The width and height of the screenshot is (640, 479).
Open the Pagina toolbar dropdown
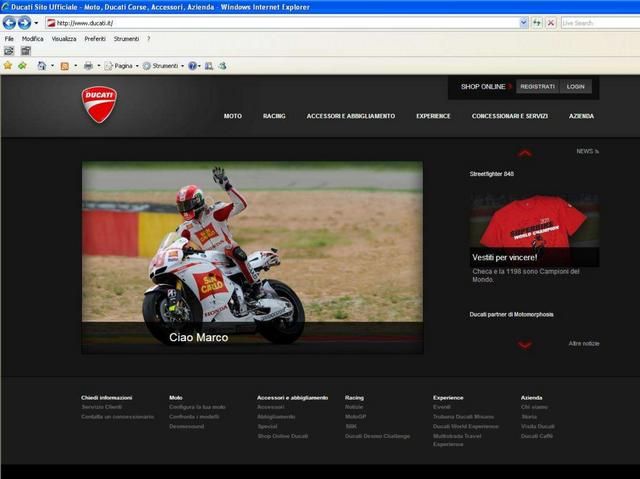coord(122,66)
